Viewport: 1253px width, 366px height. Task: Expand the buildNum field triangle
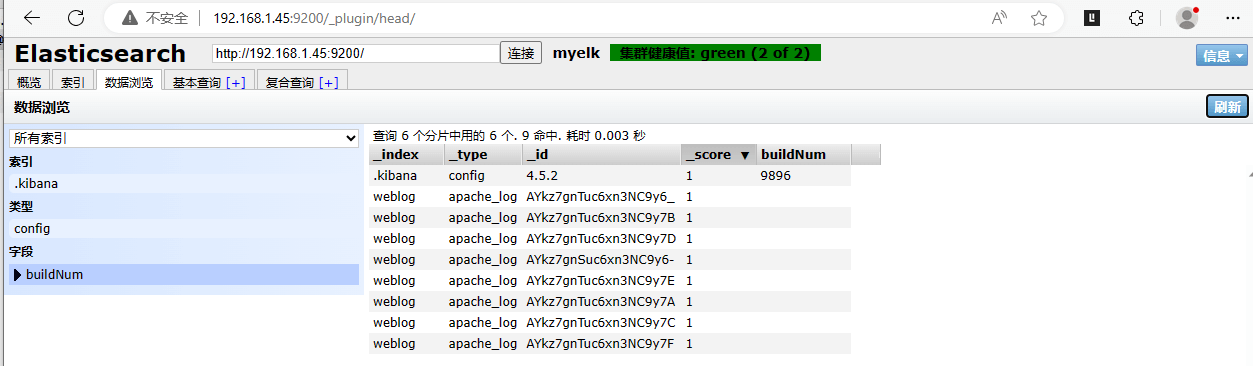click(18, 274)
